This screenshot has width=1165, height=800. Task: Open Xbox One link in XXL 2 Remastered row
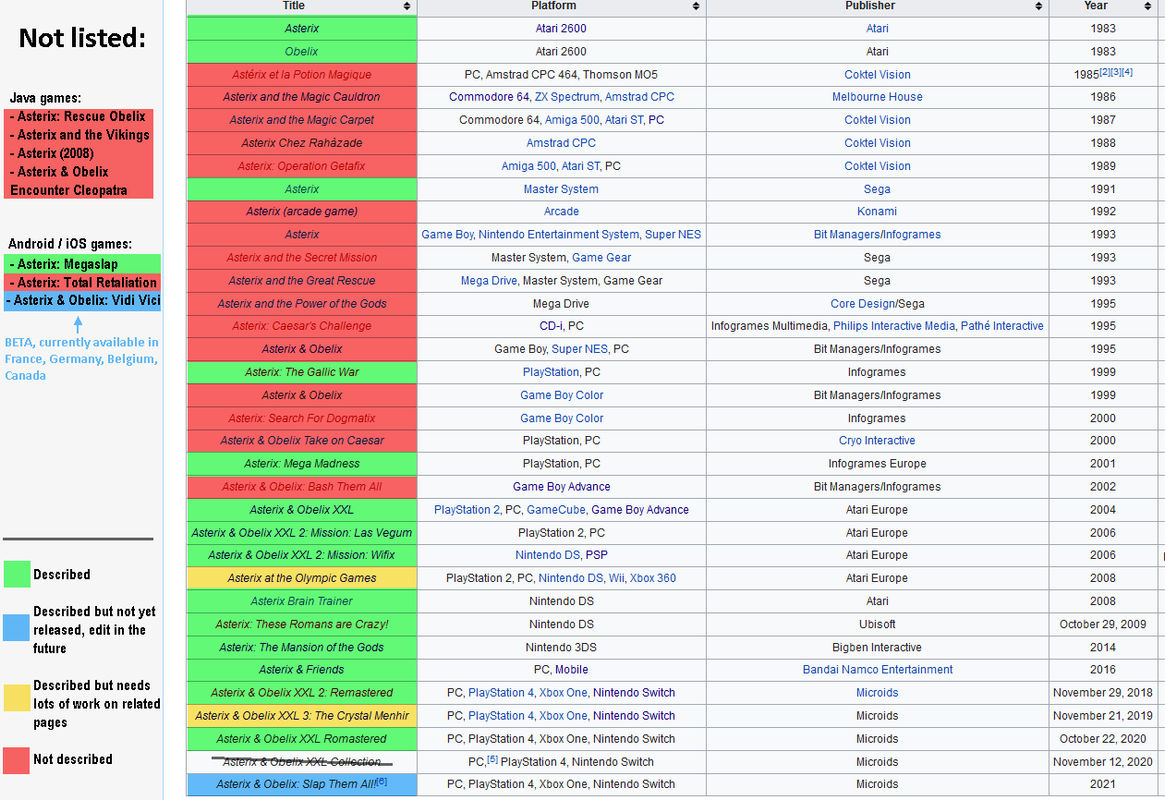[563, 692]
